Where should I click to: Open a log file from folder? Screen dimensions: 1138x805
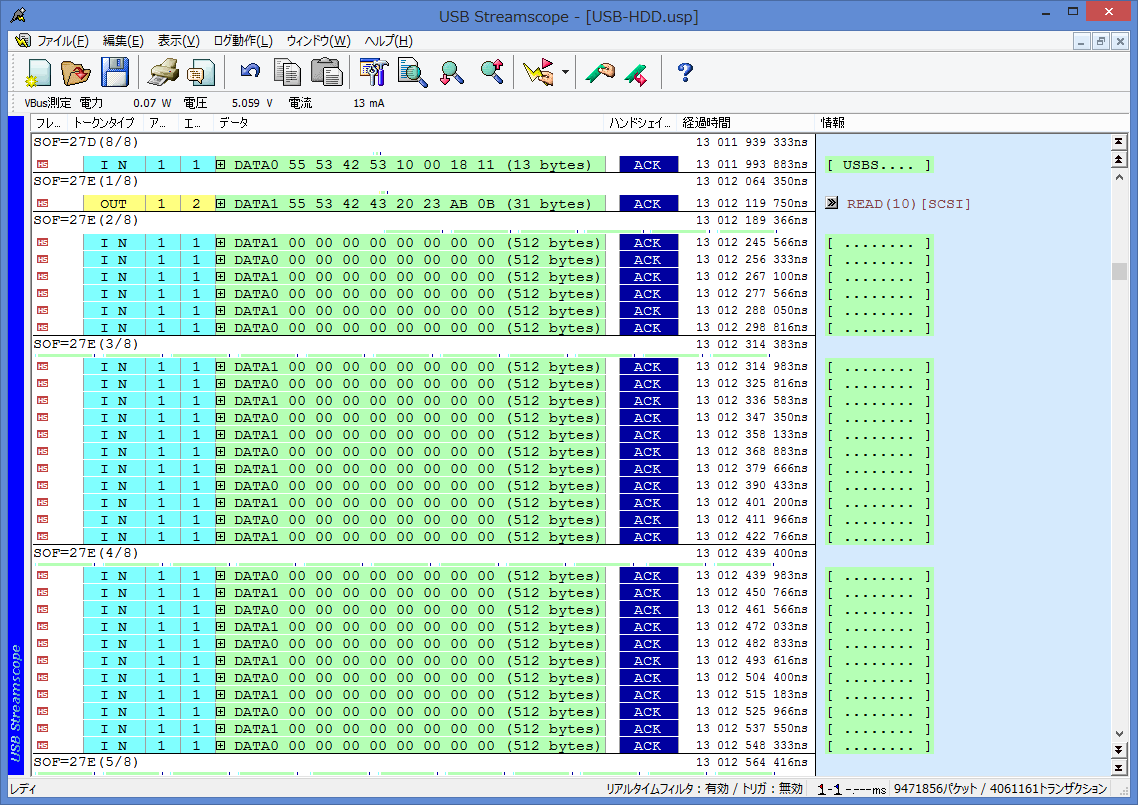(x=75, y=73)
